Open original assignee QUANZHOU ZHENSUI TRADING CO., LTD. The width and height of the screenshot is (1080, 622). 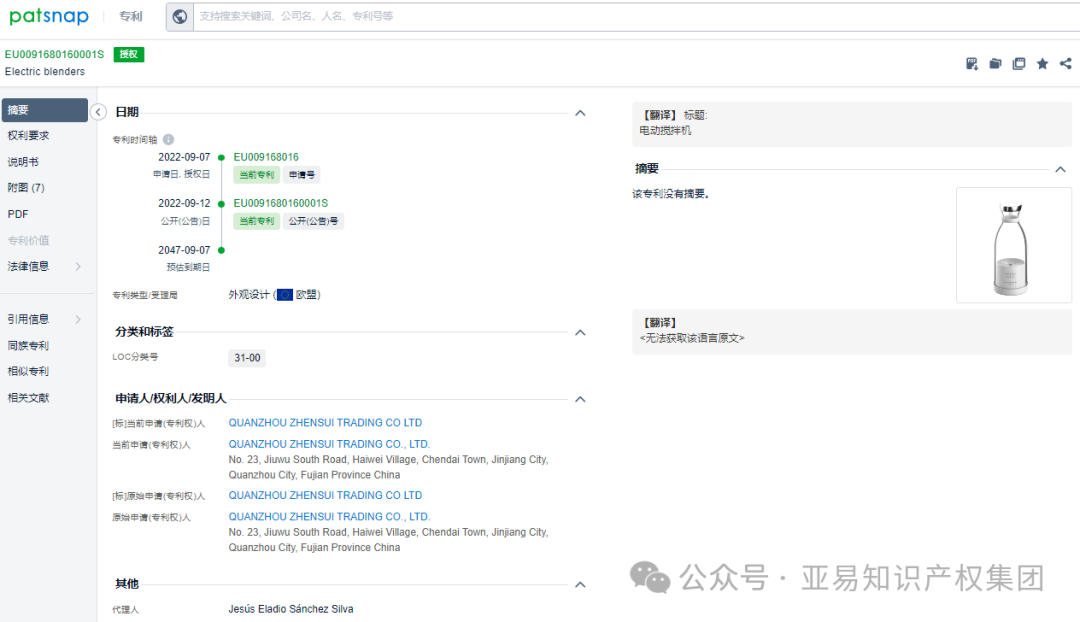(x=329, y=517)
